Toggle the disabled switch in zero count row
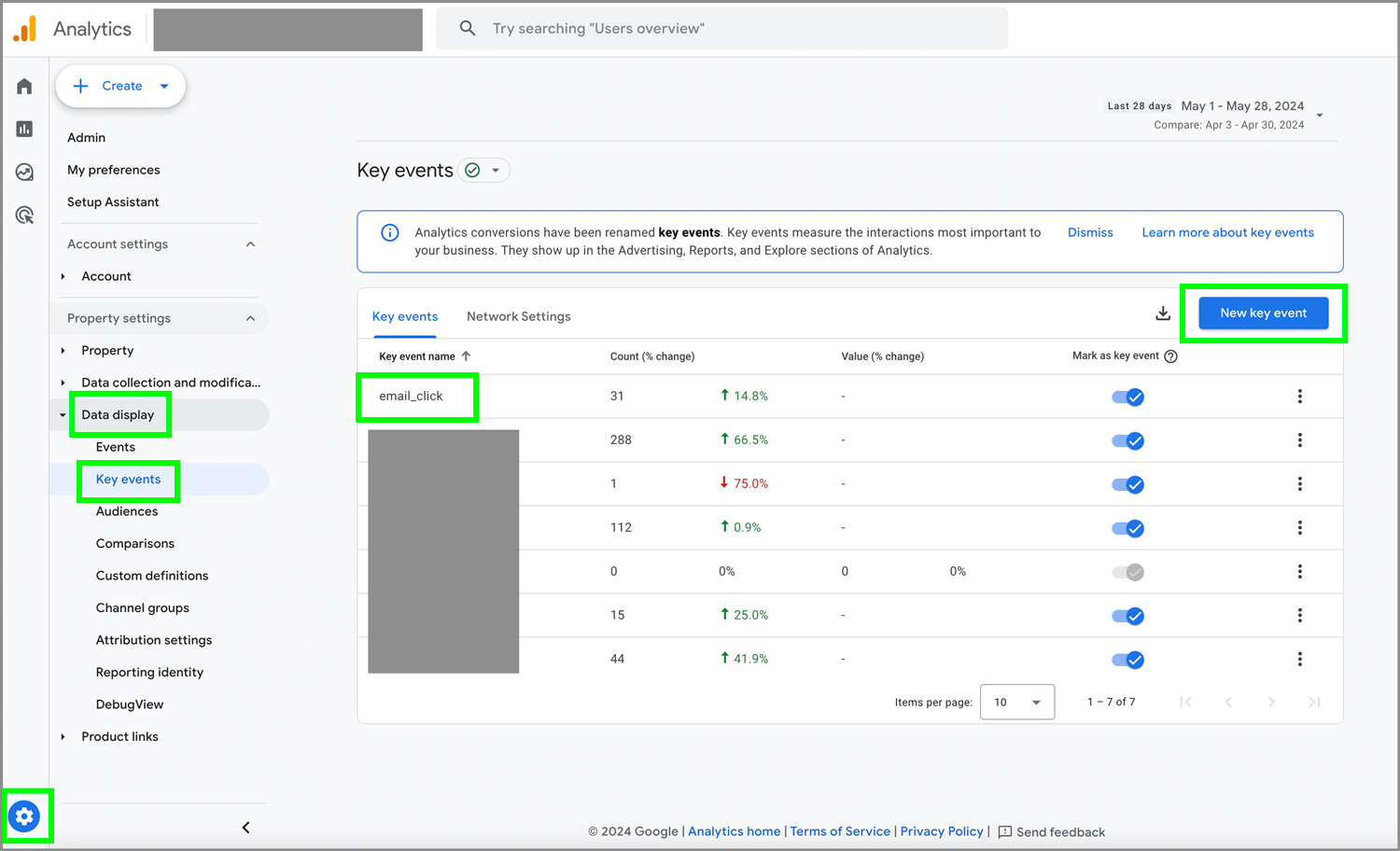1400x851 pixels. [x=1127, y=572]
